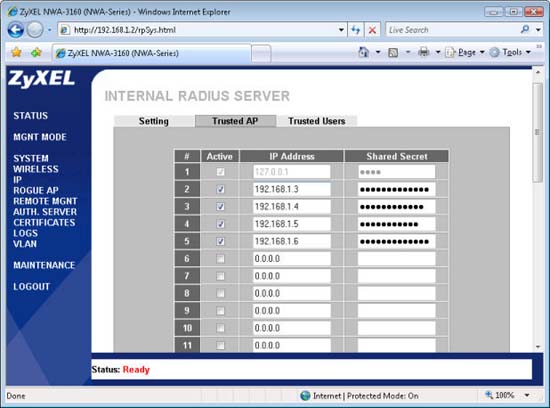Select the Trusted AP tab
The image size is (550, 408).
point(235,121)
